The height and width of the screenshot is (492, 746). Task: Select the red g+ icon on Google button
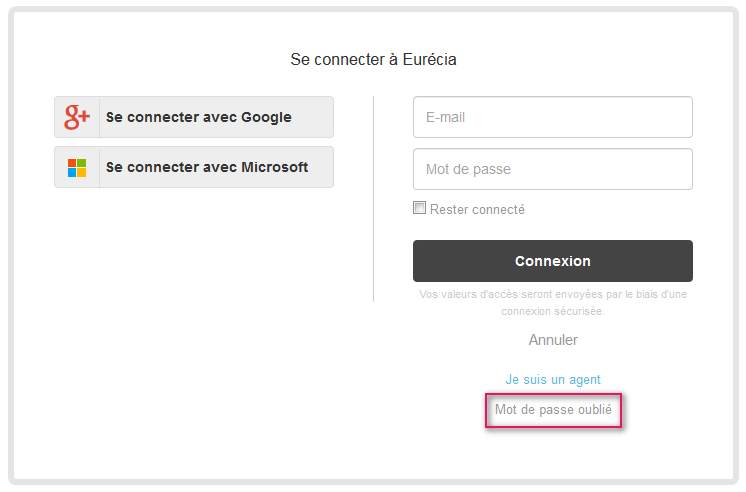coord(77,117)
